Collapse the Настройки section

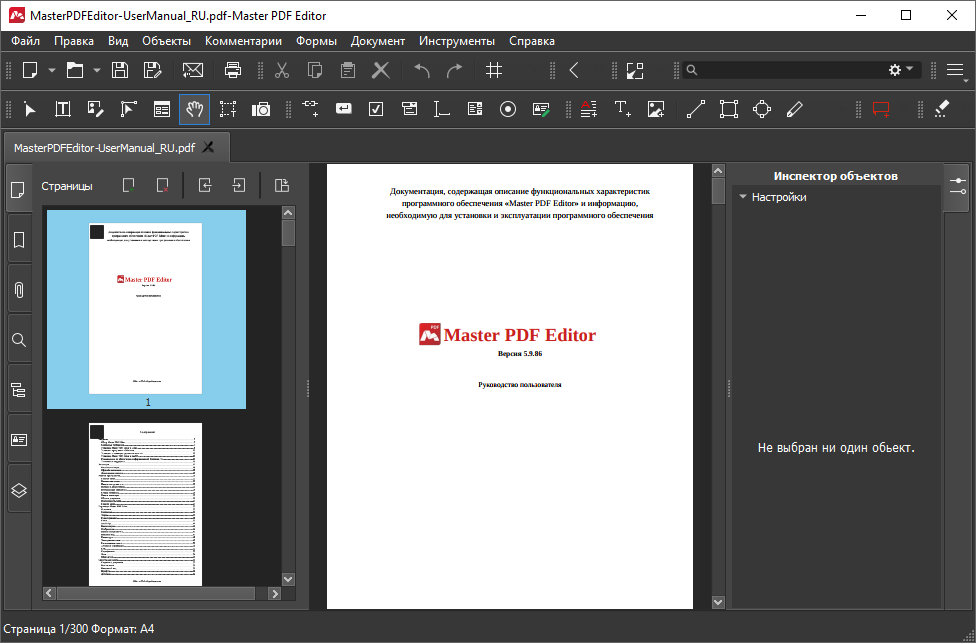pyautogui.click(x=743, y=197)
